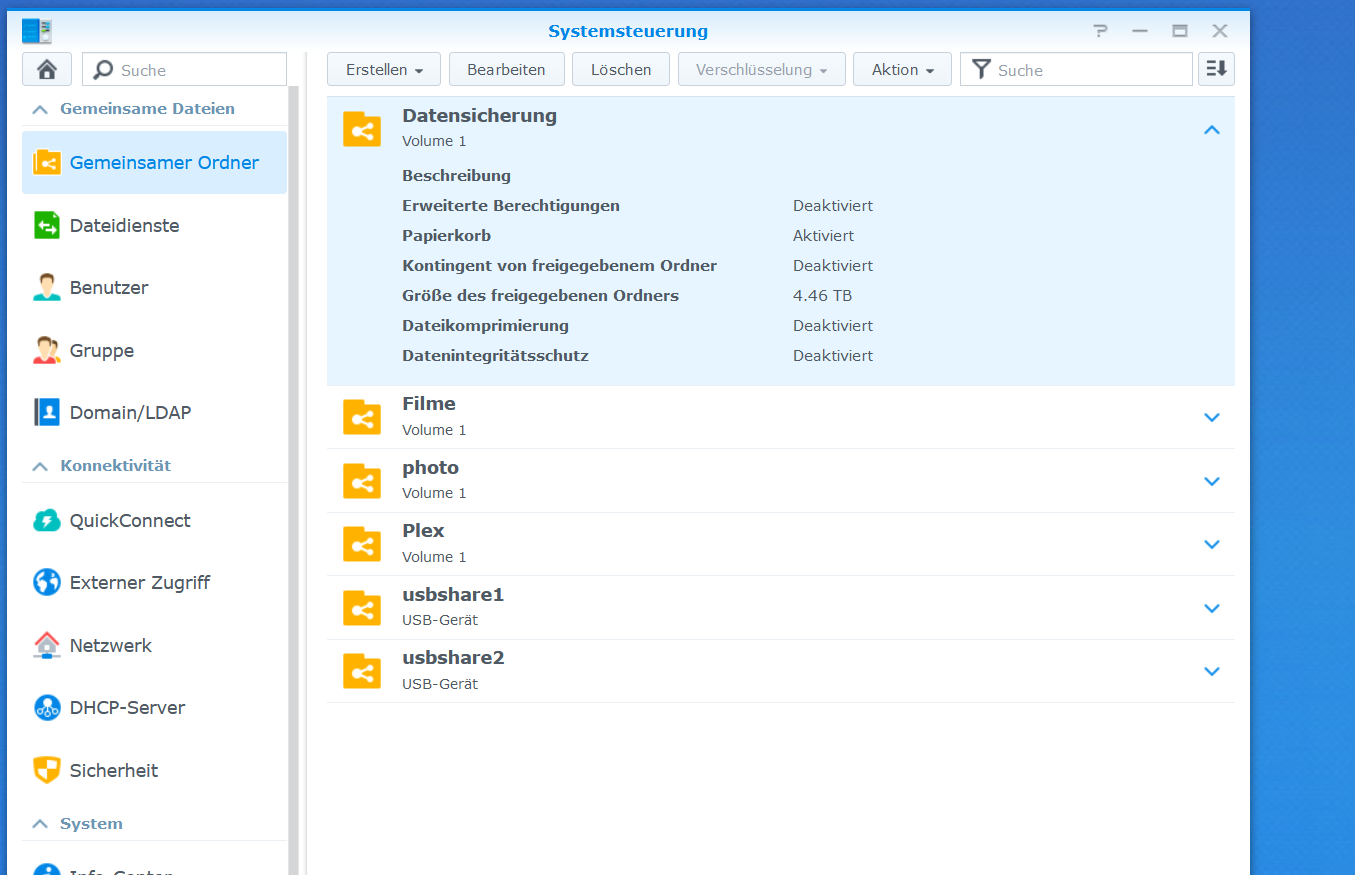Click the sidebar search magnifier icon

pyautogui.click(x=104, y=70)
